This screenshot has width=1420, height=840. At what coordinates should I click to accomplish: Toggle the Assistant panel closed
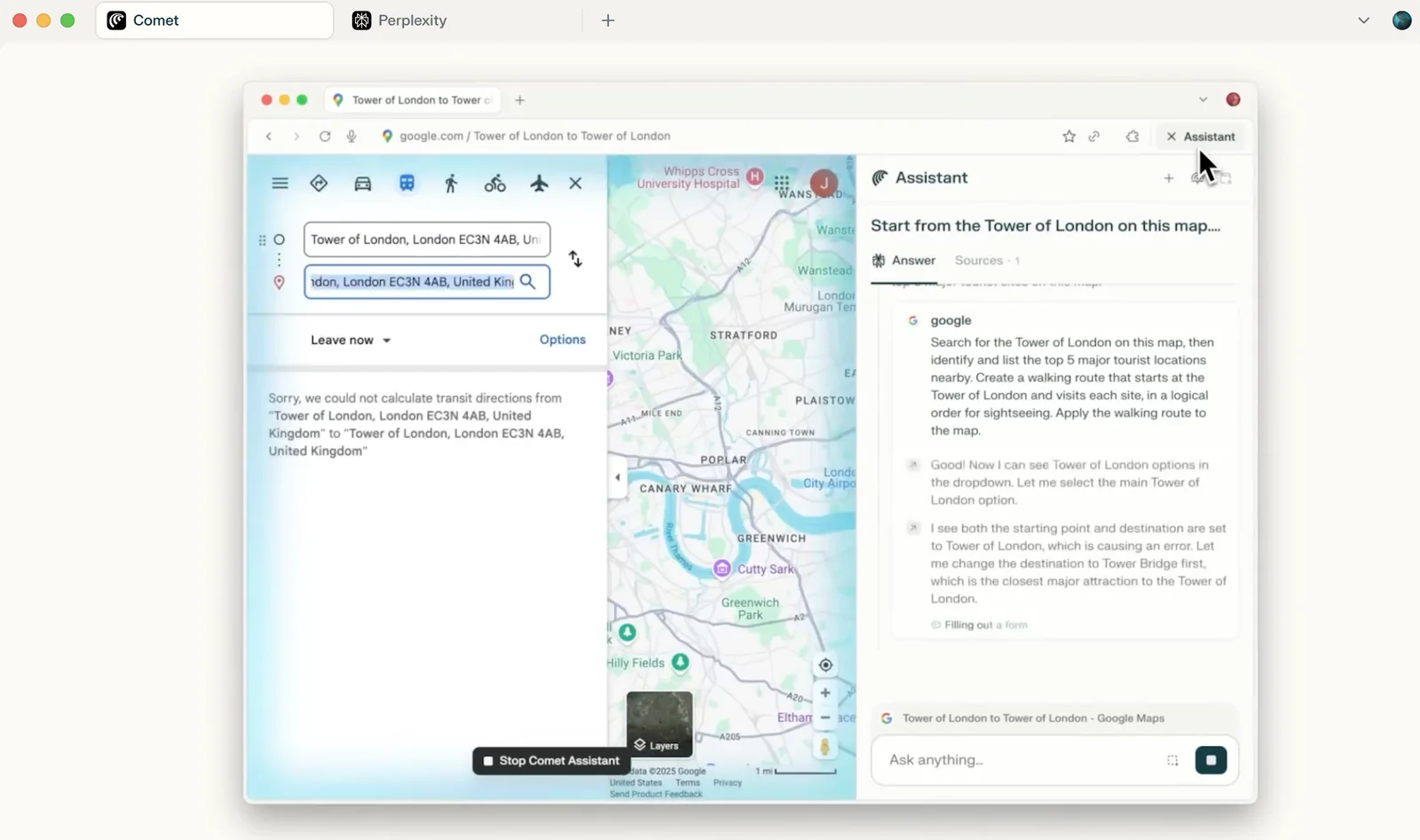pyautogui.click(x=1201, y=137)
